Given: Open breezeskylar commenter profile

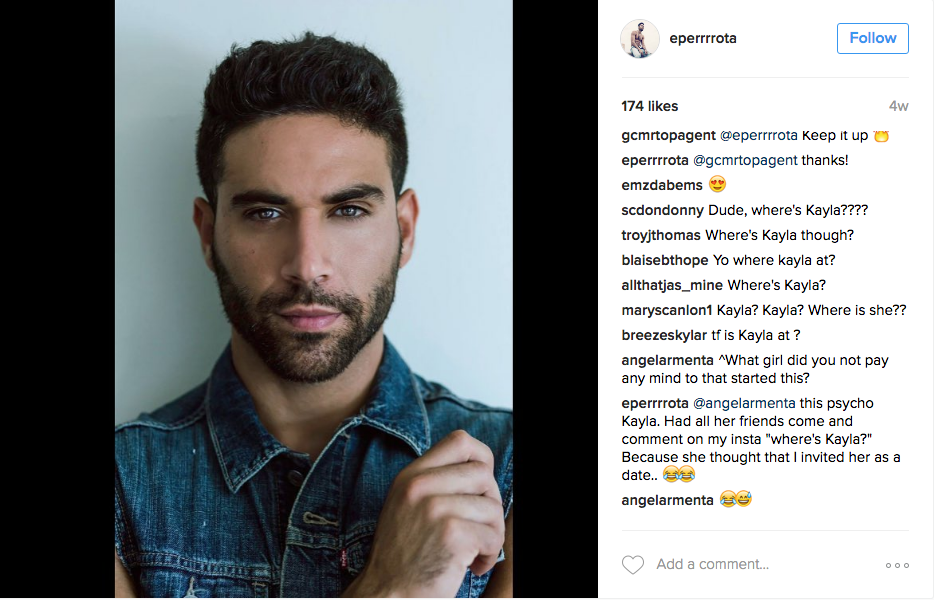Looking at the screenshot, I should click(664, 335).
